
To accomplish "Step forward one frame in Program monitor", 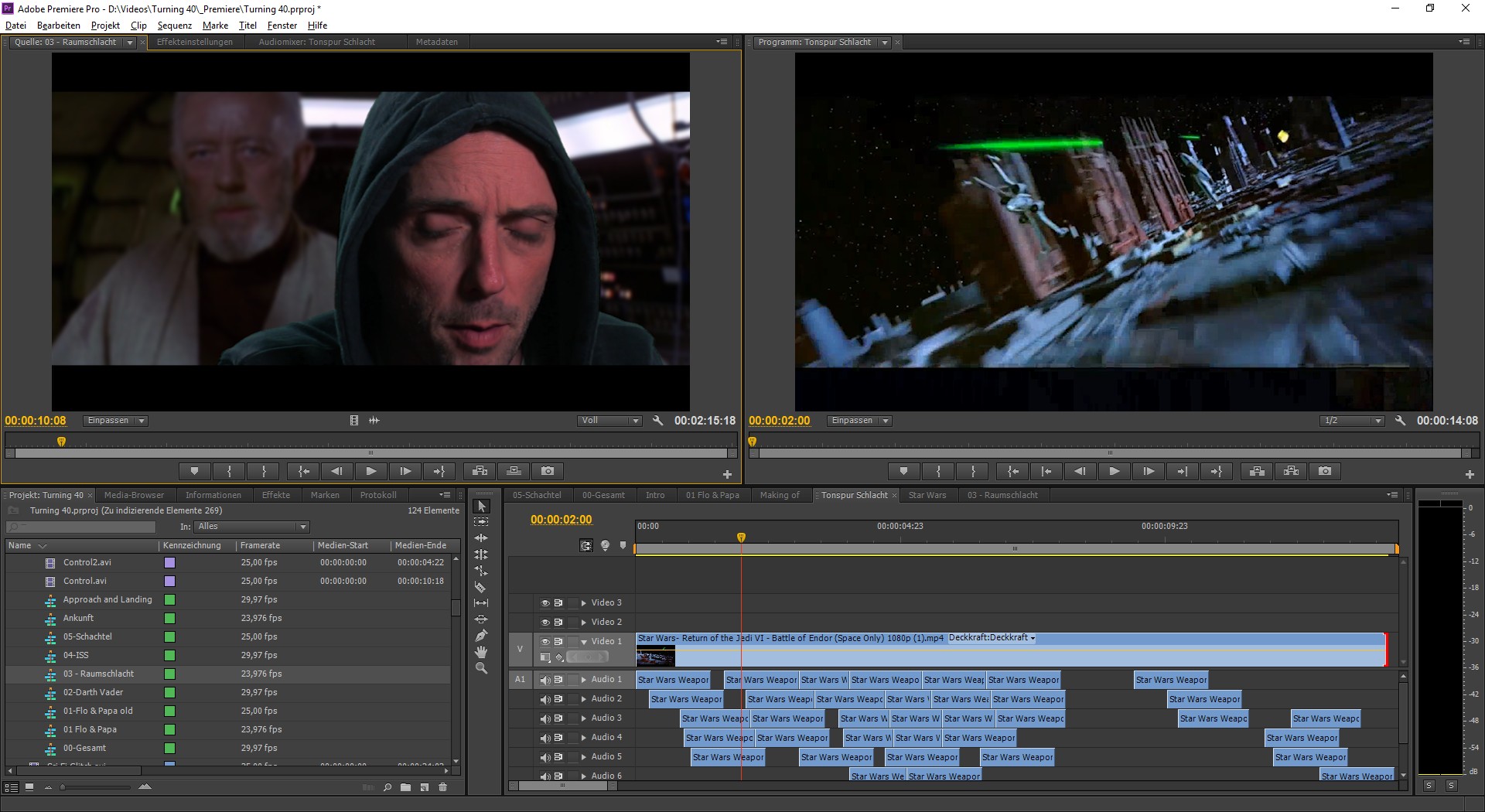I will click(1149, 471).
